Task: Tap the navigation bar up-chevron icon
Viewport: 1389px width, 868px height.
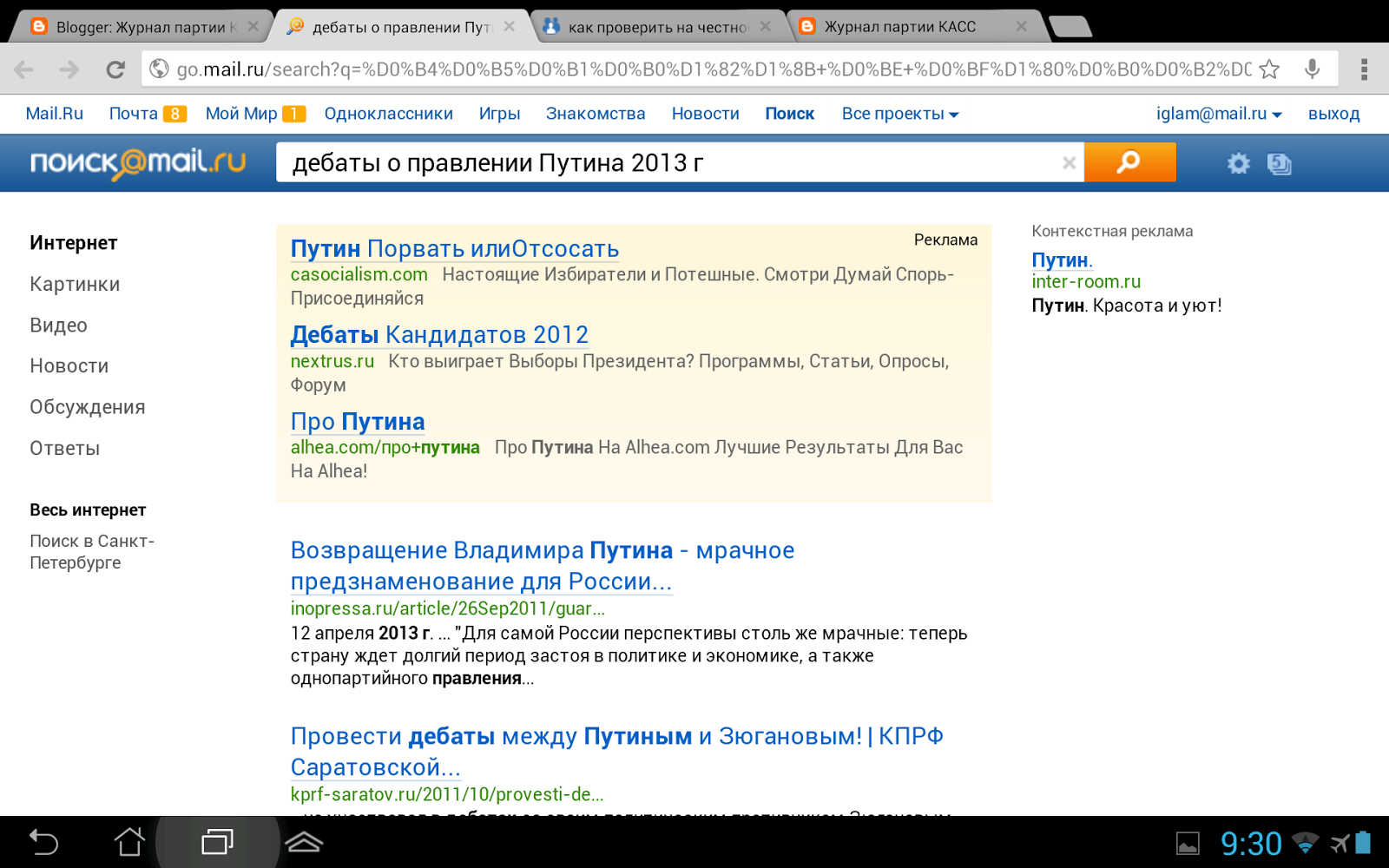Action: 304,842
